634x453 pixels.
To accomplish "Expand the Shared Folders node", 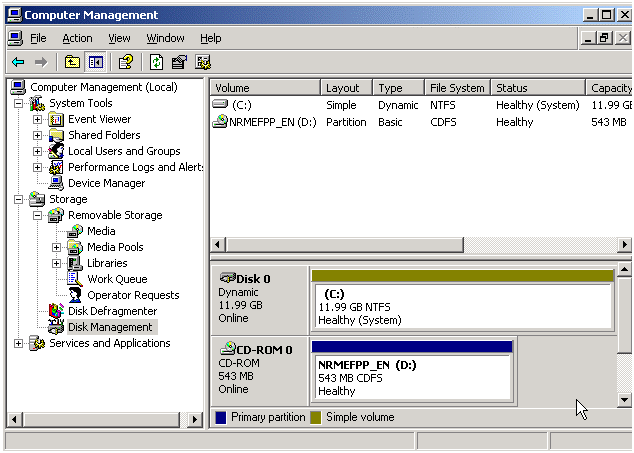I will (37, 135).
